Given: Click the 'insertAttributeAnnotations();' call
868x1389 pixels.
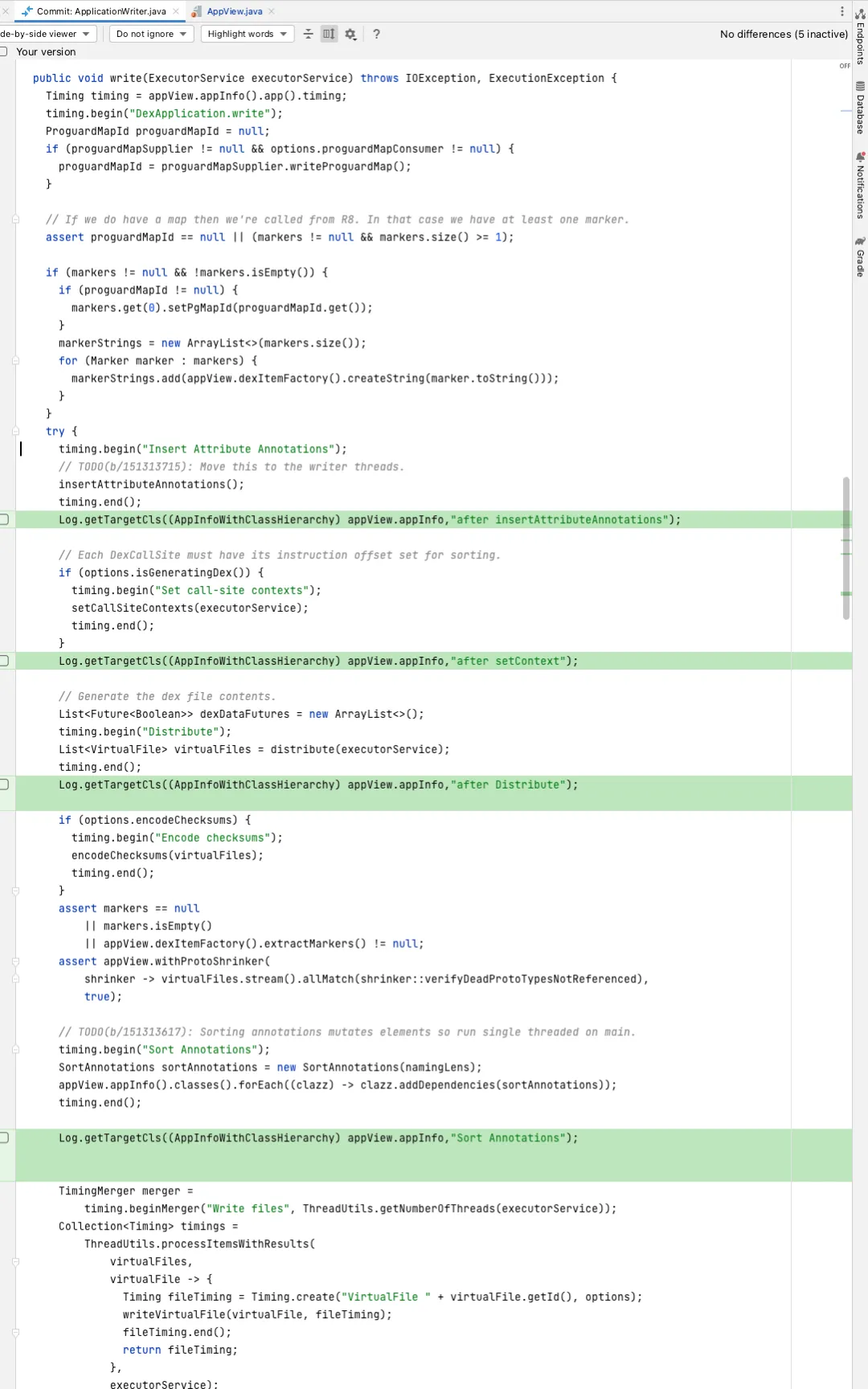Looking at the screenshot, I should 151,485.
